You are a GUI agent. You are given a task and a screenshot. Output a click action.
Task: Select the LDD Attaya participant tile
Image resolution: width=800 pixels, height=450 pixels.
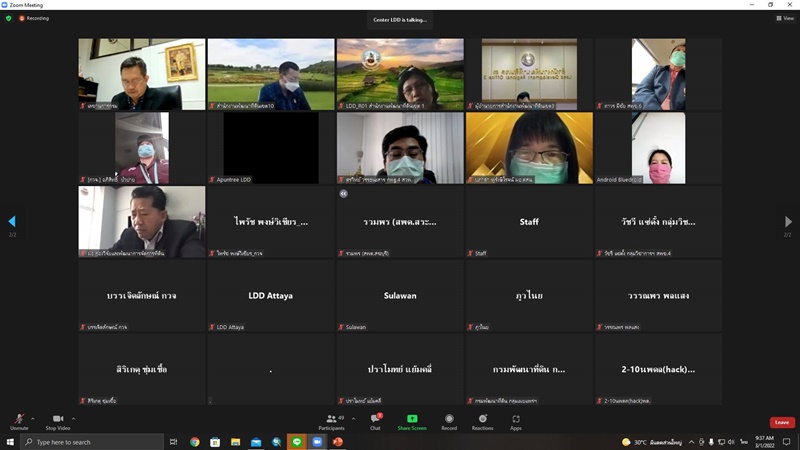click(x=270, y=295)
